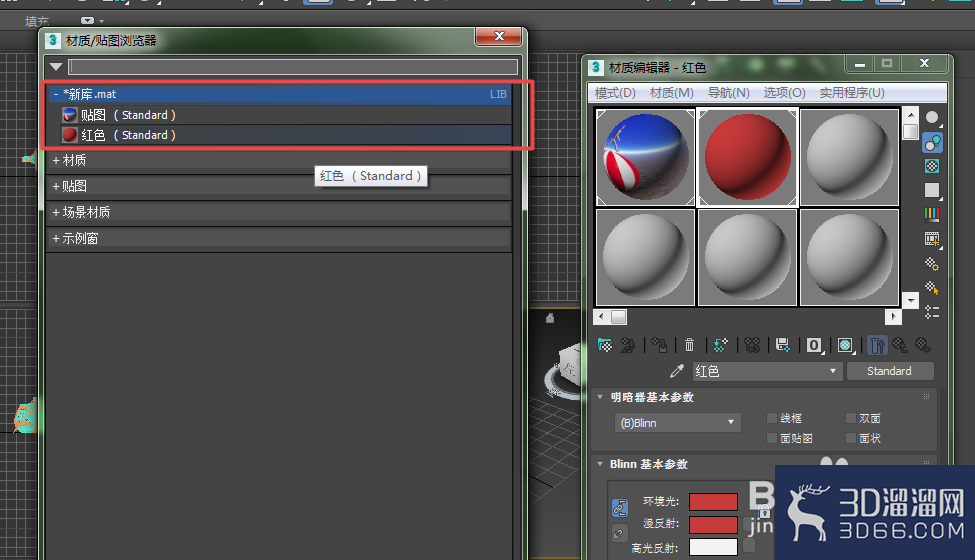975x560 pixels.
Task: Click sample slots scroll down arrow
Action: [911, 300]
